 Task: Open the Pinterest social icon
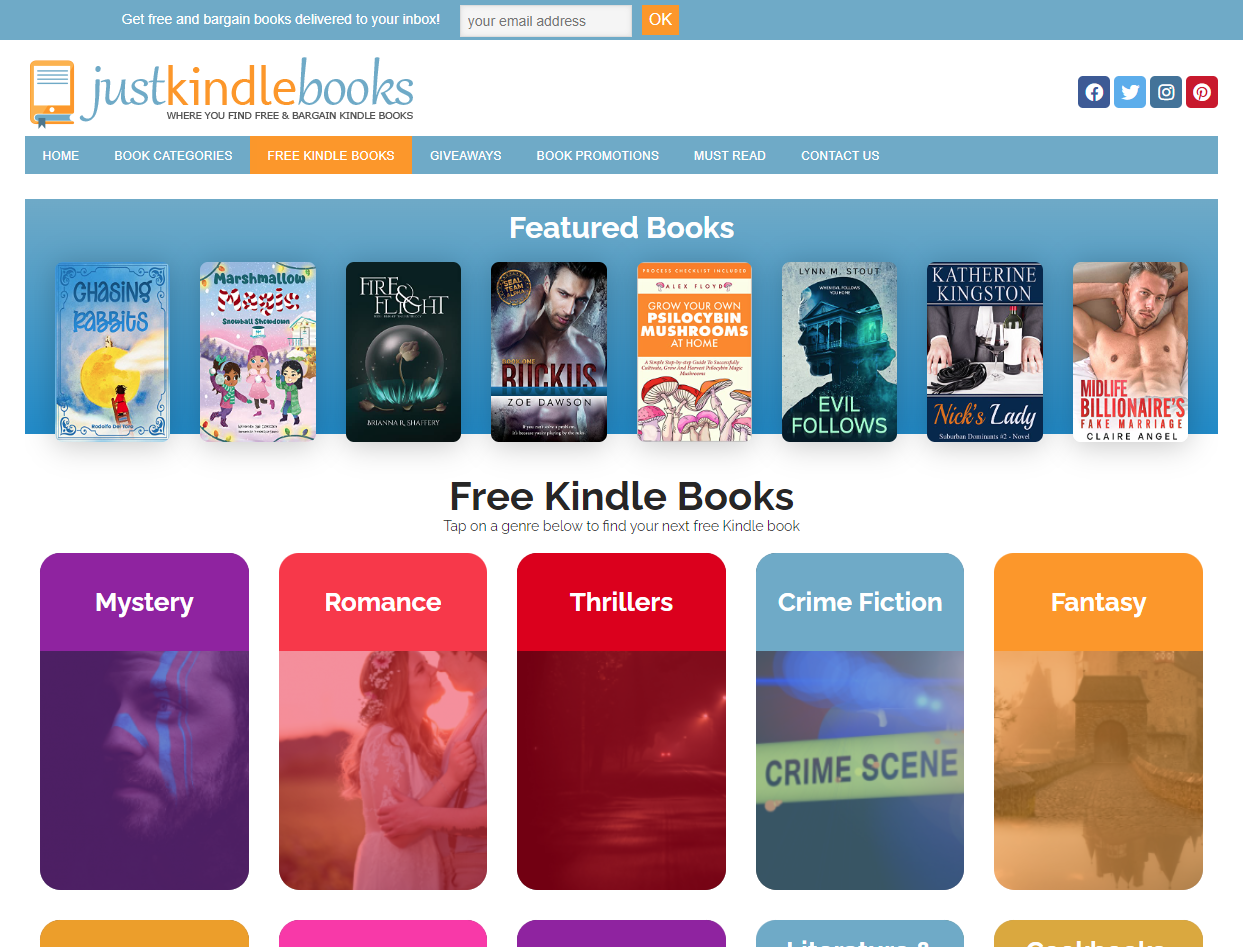pyautogui.click(x=1202, y=92)
